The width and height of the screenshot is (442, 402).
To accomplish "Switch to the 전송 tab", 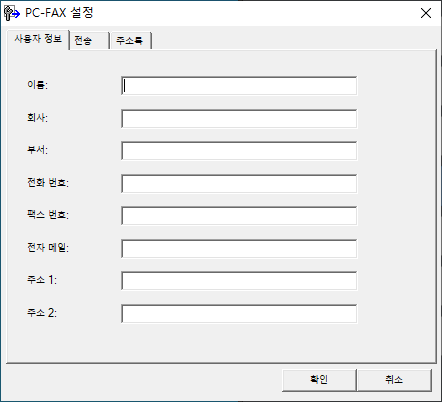I will tap(89, 41).
